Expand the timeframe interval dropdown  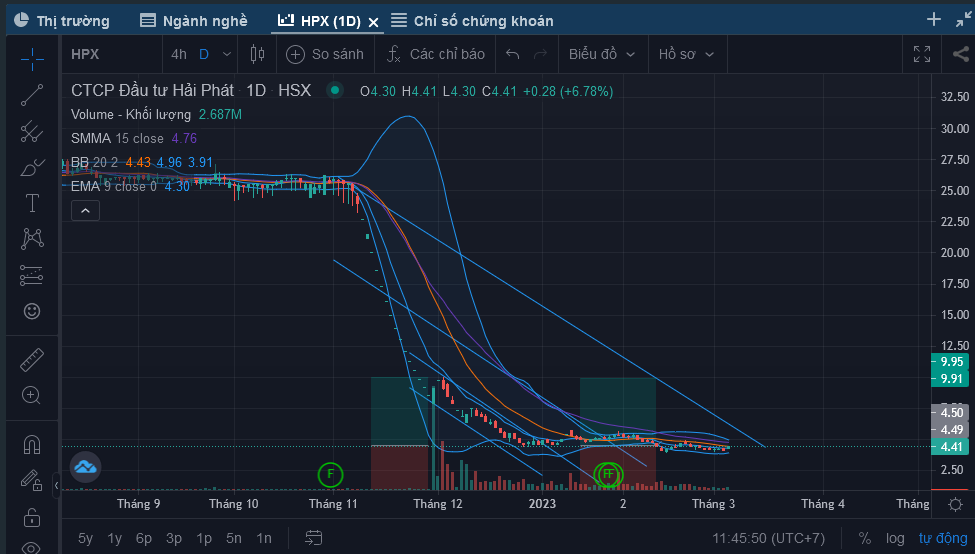point(227,54)
